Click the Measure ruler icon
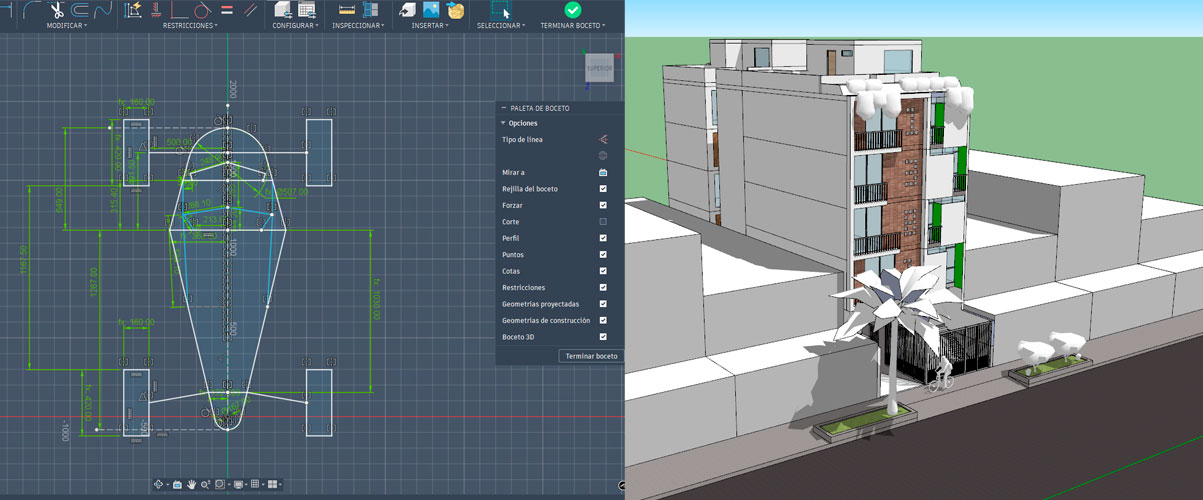1203x500 pixels. (x=347, y=10)
